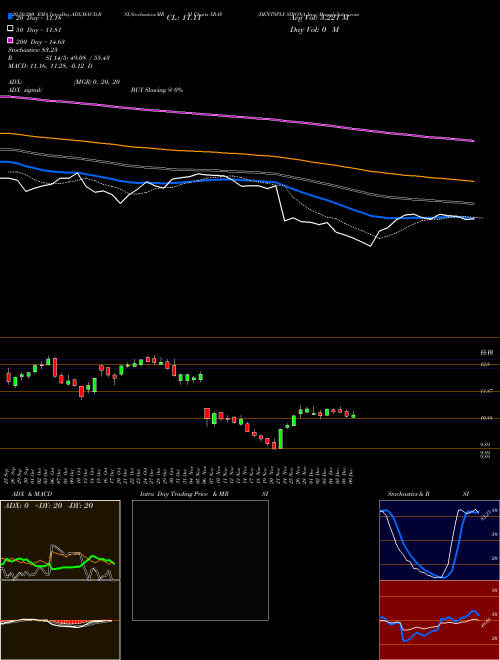Image resolution: width=500 pixels, height=660 pixels.
Task: Click the SI 14/3: 49.08 / 55.43 reading
Action: [x=77, y=58]
